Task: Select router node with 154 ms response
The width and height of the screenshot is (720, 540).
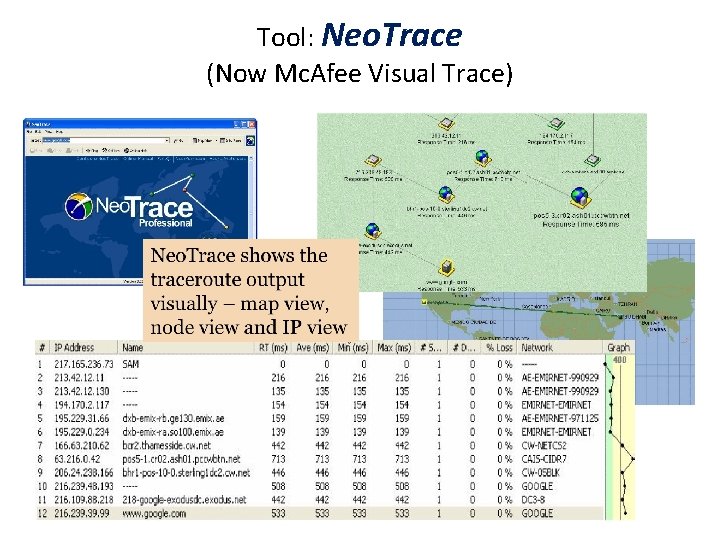Action: [x=556, y=123]
